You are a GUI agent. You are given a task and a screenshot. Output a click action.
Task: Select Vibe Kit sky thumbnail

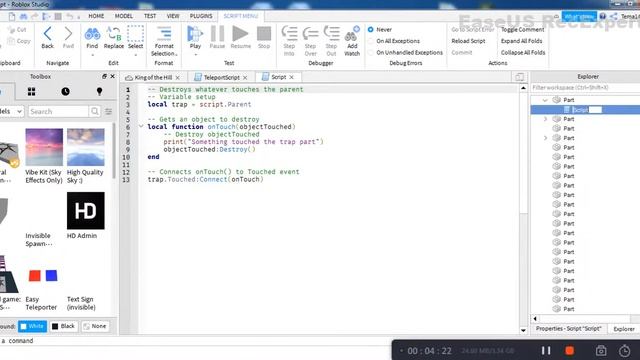(44, 147)
